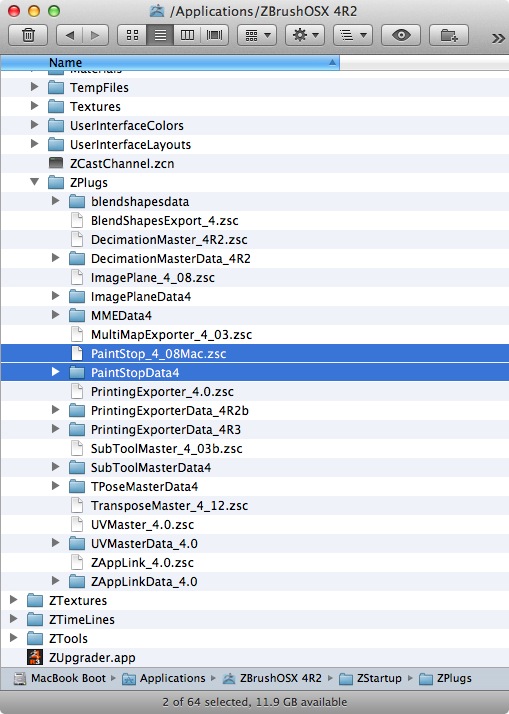
Task: Show more toolbar items via double chevron
Action: point(498,38)
